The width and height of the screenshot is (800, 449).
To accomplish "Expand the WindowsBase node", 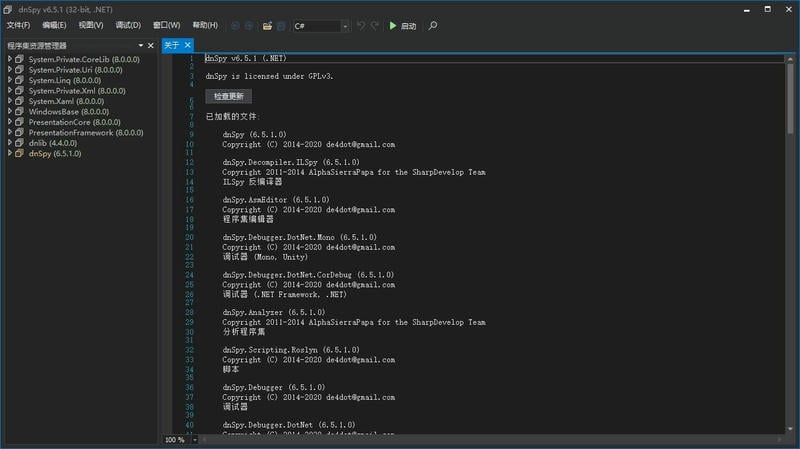I will click(x=10, y=111).
